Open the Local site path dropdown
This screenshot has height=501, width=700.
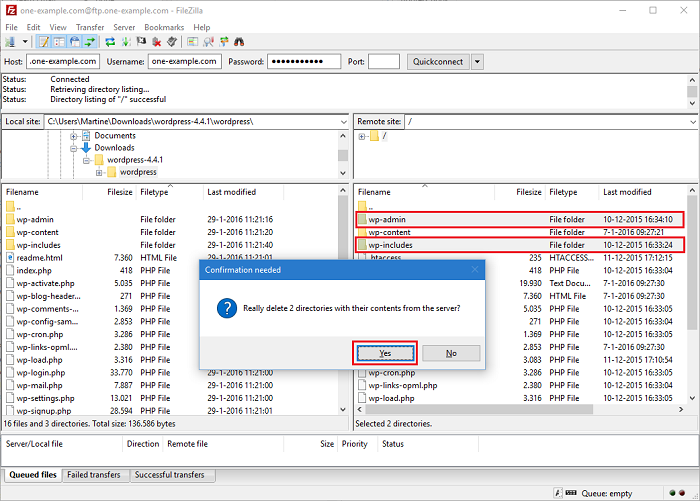(343, 121)
